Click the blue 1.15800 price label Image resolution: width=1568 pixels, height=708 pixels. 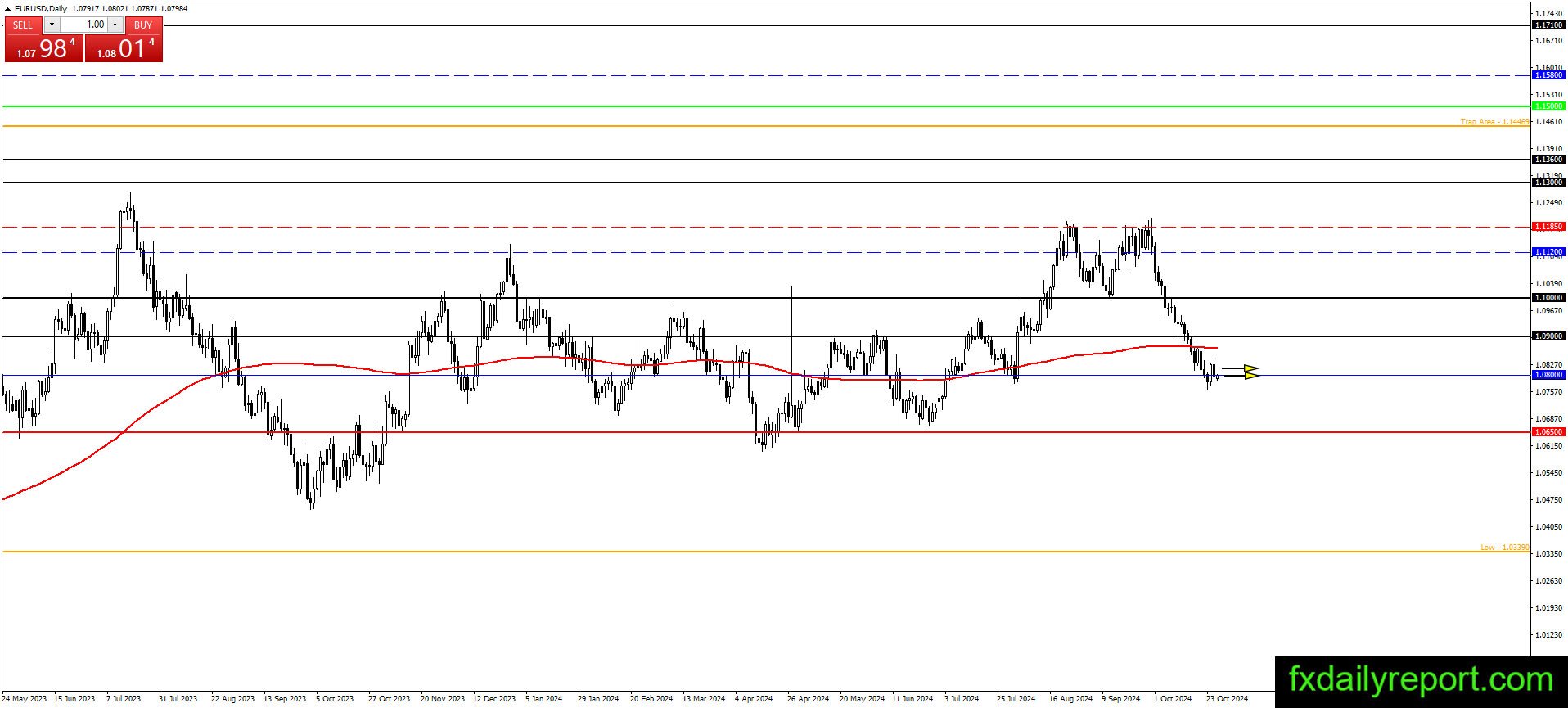click(1548, 75)
